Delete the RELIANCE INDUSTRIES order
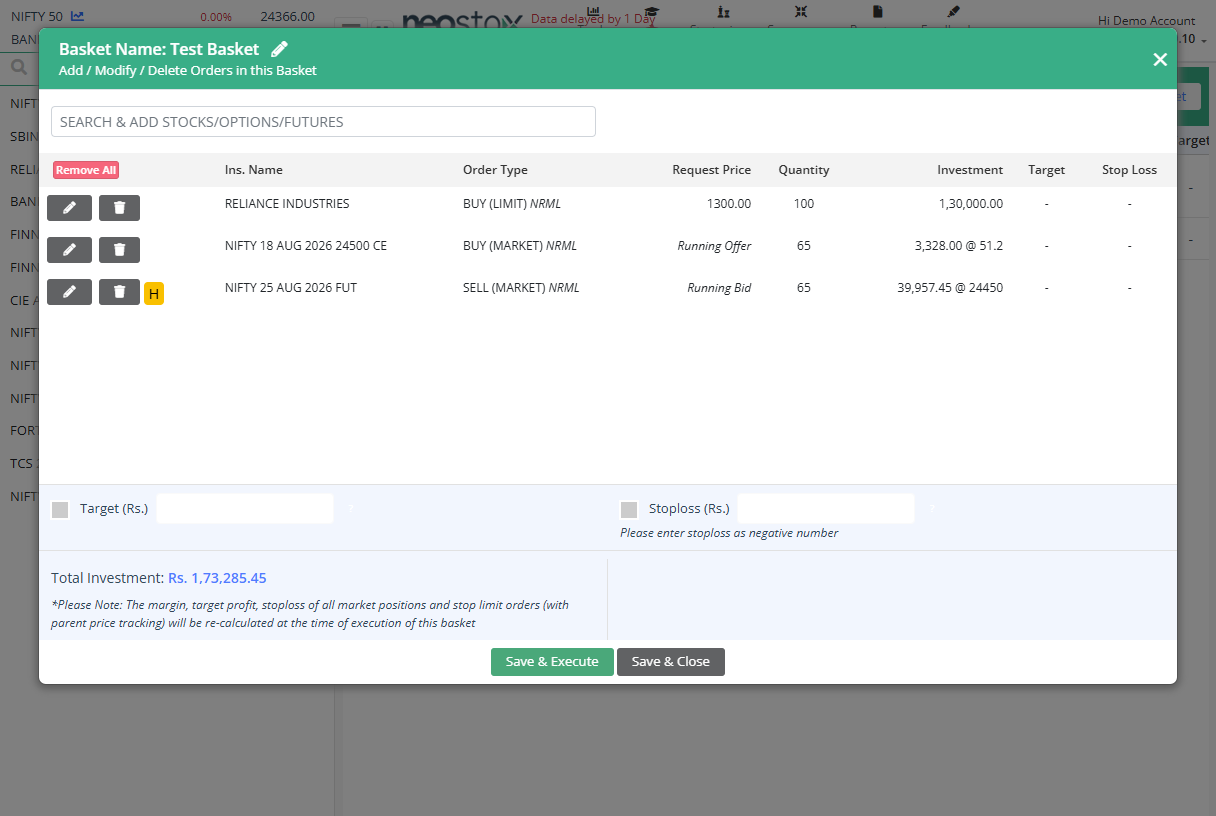This screenshot has height=816, width=1216. pyautogui.click(x=119, y=207)
